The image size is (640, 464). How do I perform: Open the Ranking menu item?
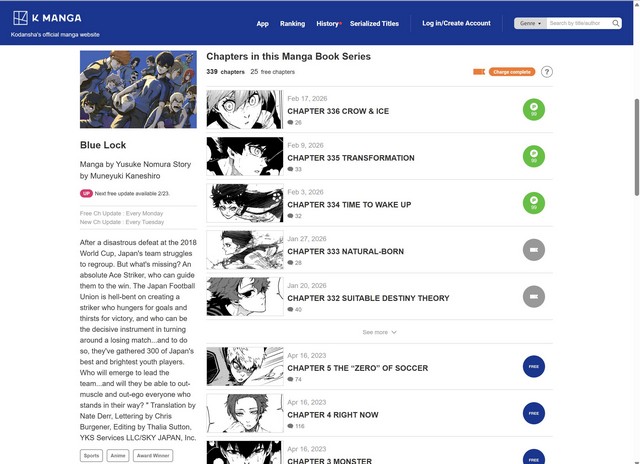(x=292, y=23)
